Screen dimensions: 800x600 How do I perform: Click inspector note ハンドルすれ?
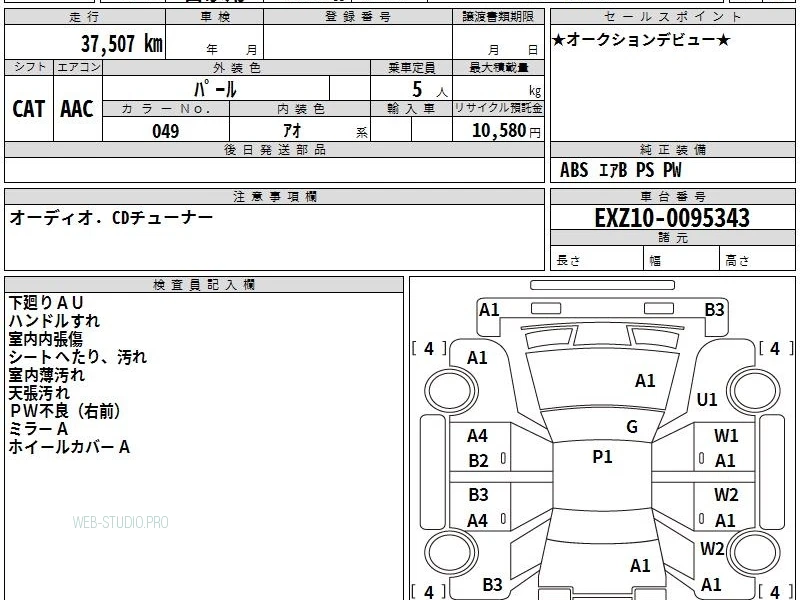[x=54, y=321]
